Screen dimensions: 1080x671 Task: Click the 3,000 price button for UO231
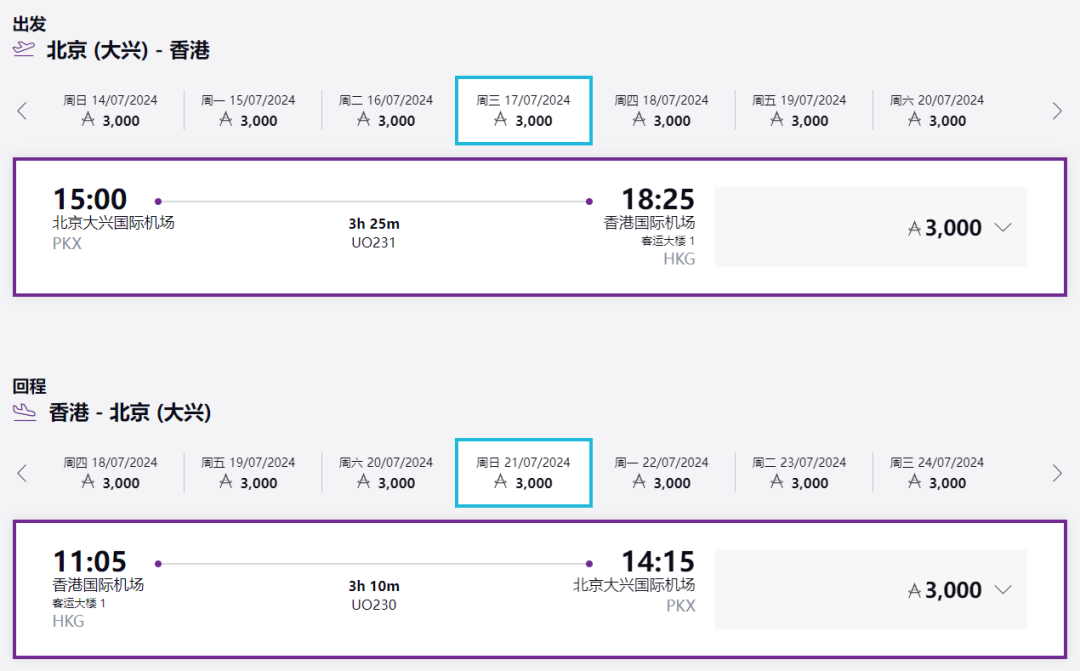[x=945, y=228]
